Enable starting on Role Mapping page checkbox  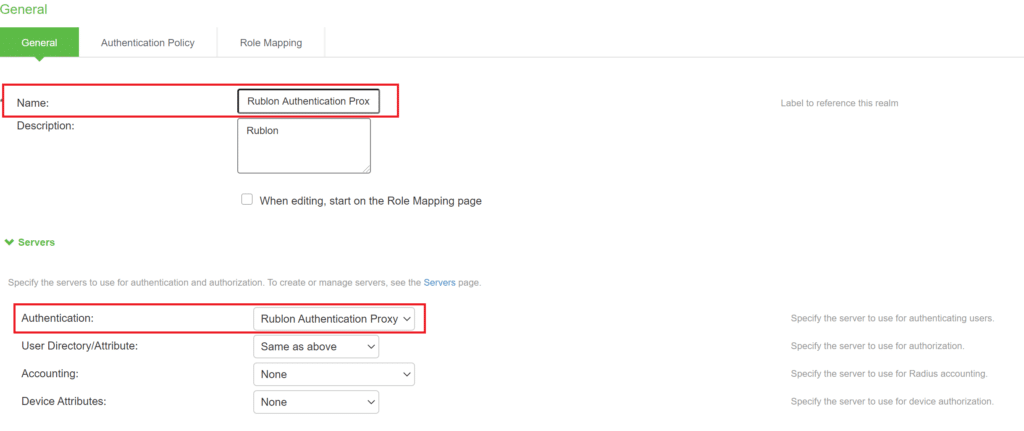click(x=247, y=200)
